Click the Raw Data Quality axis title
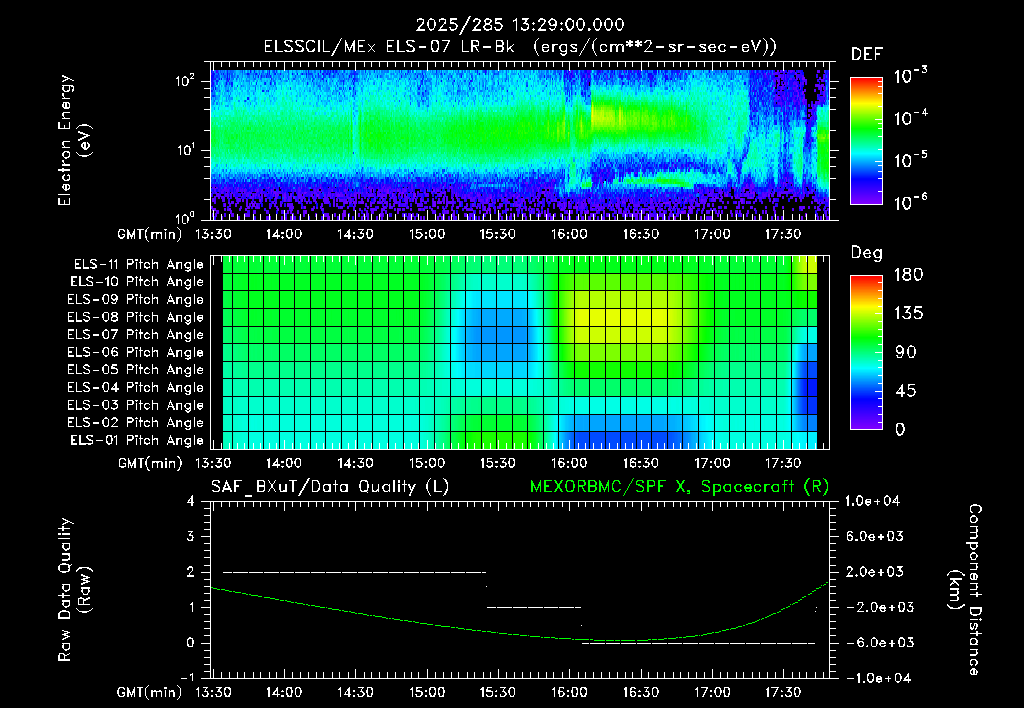The width and height of the screenshot is (1024, 708). [74, 590]
